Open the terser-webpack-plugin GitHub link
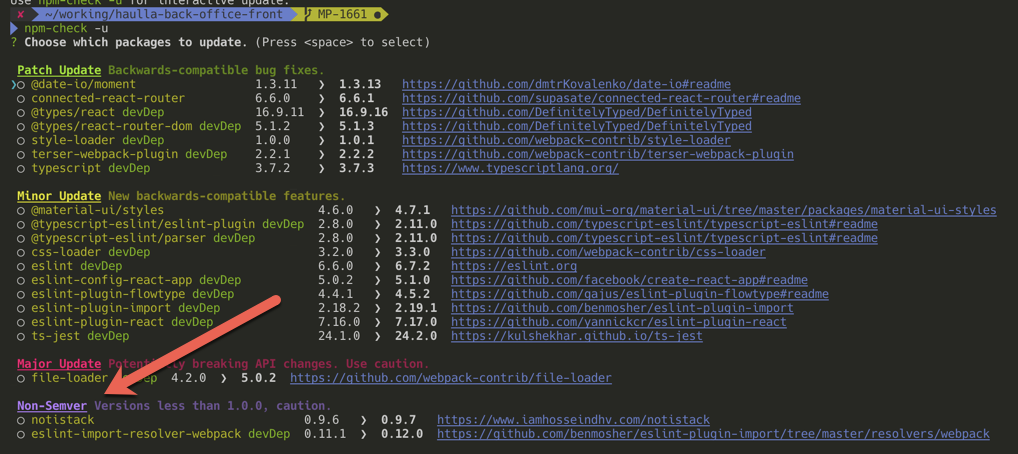1018x454 pixels. [597, 155]
